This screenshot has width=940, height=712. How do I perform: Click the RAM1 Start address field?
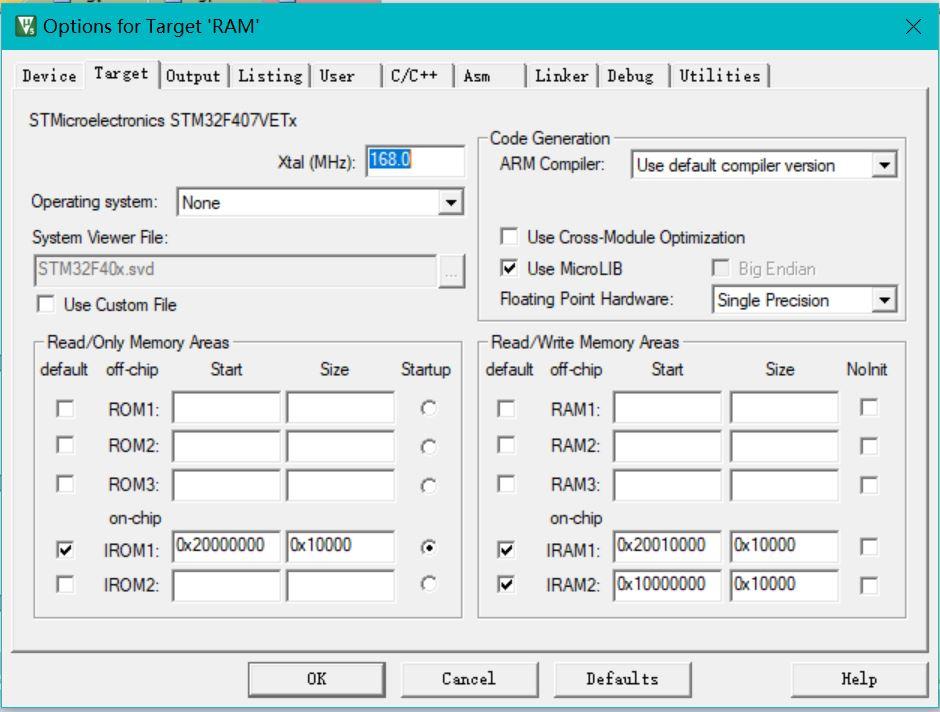tap(667, 408)
